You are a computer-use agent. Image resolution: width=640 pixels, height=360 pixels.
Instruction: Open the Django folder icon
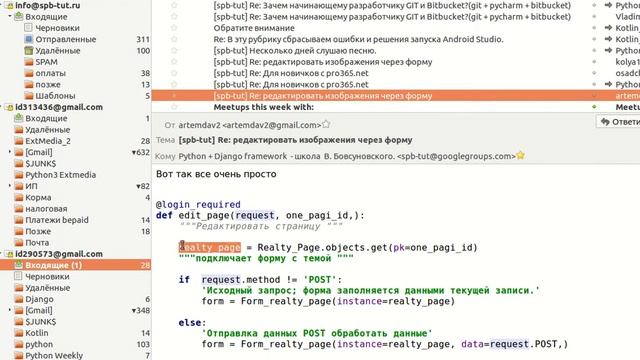(x=18, y=299)
